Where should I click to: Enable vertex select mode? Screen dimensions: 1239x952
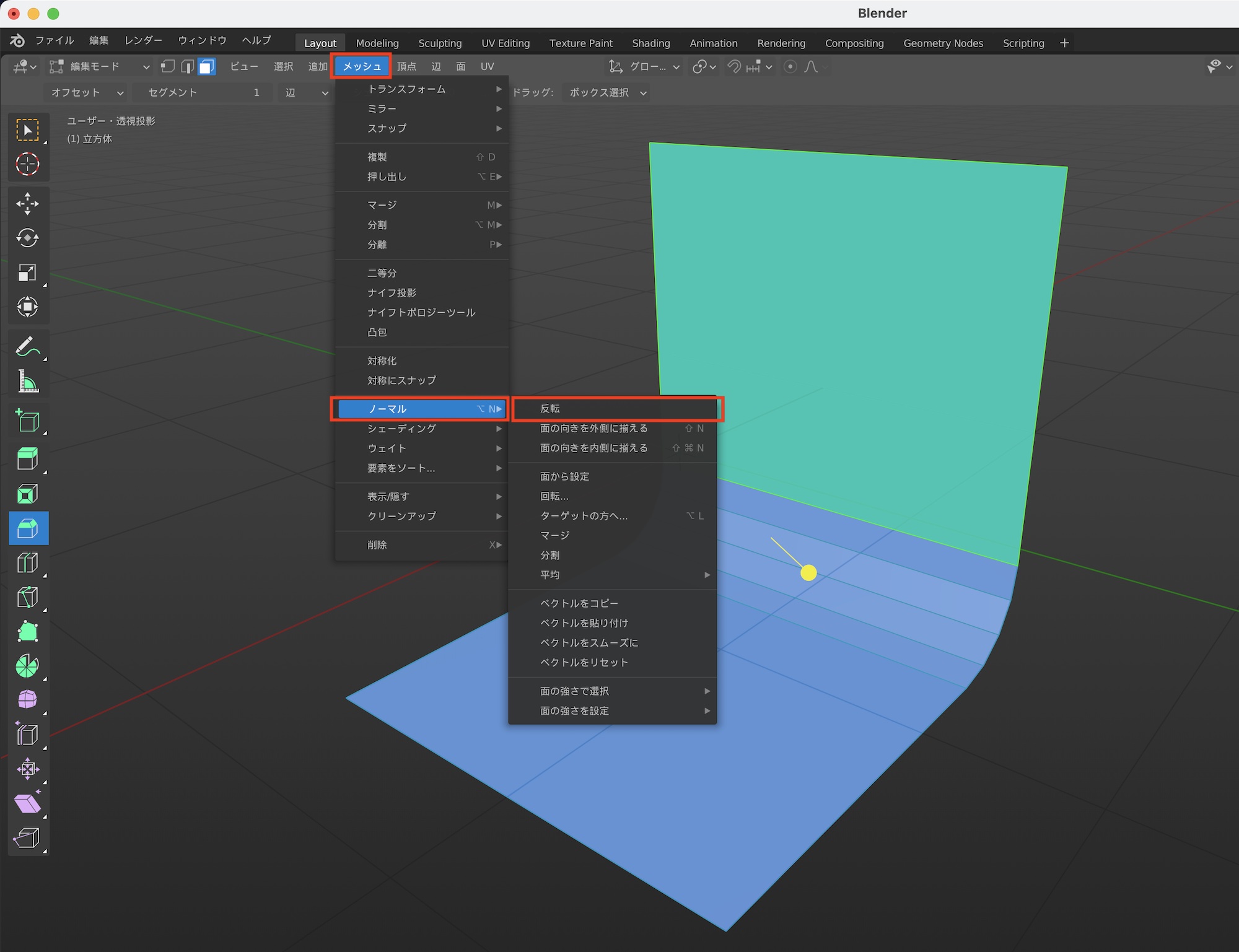click(167, 66)
